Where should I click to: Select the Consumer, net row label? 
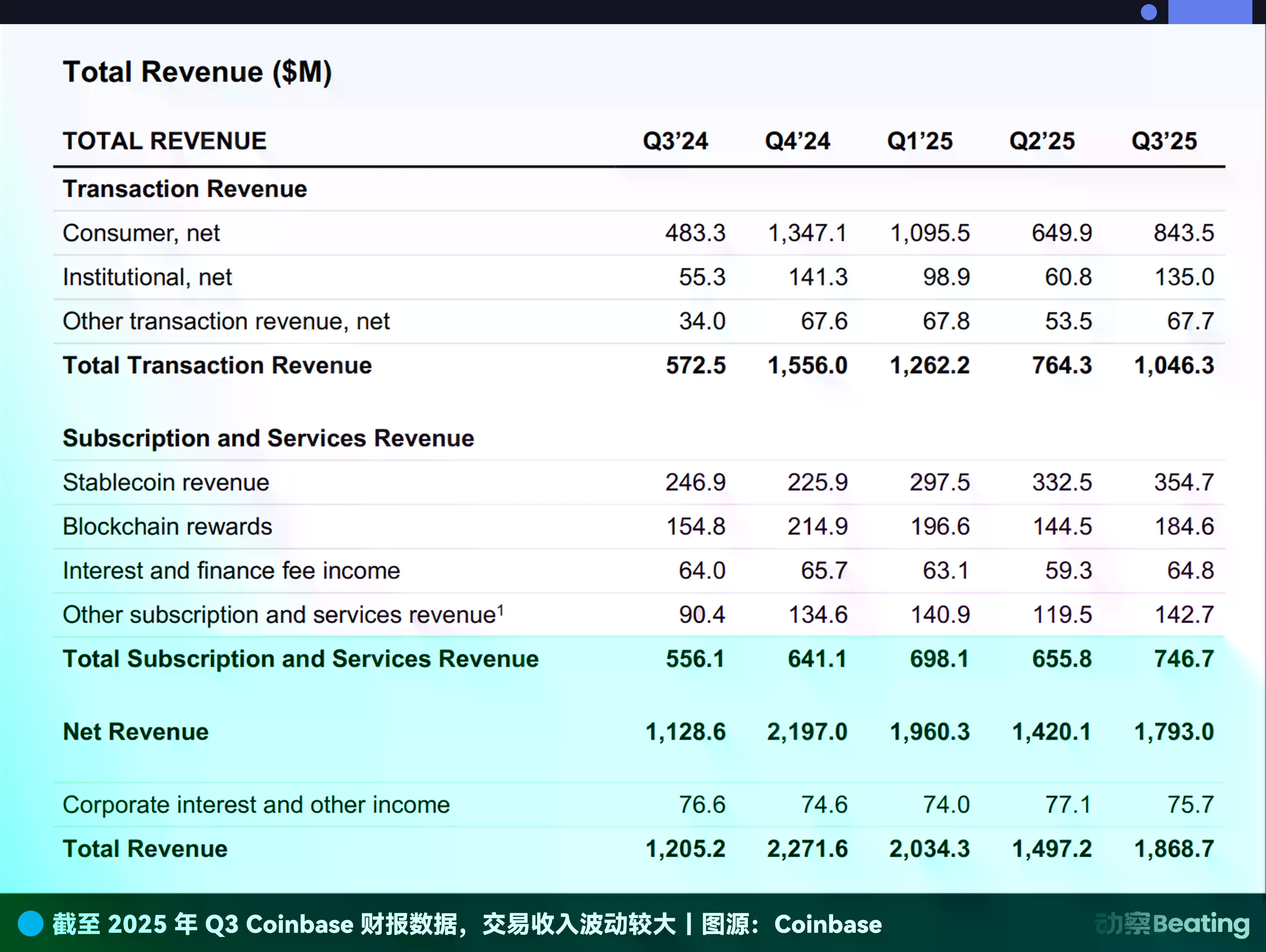(x=141, y=233)
